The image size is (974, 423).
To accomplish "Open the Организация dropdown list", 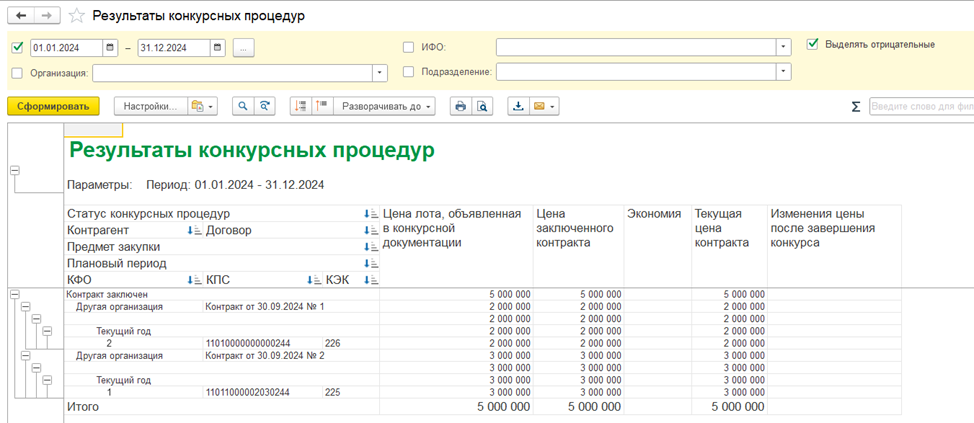I will (380, 73).
